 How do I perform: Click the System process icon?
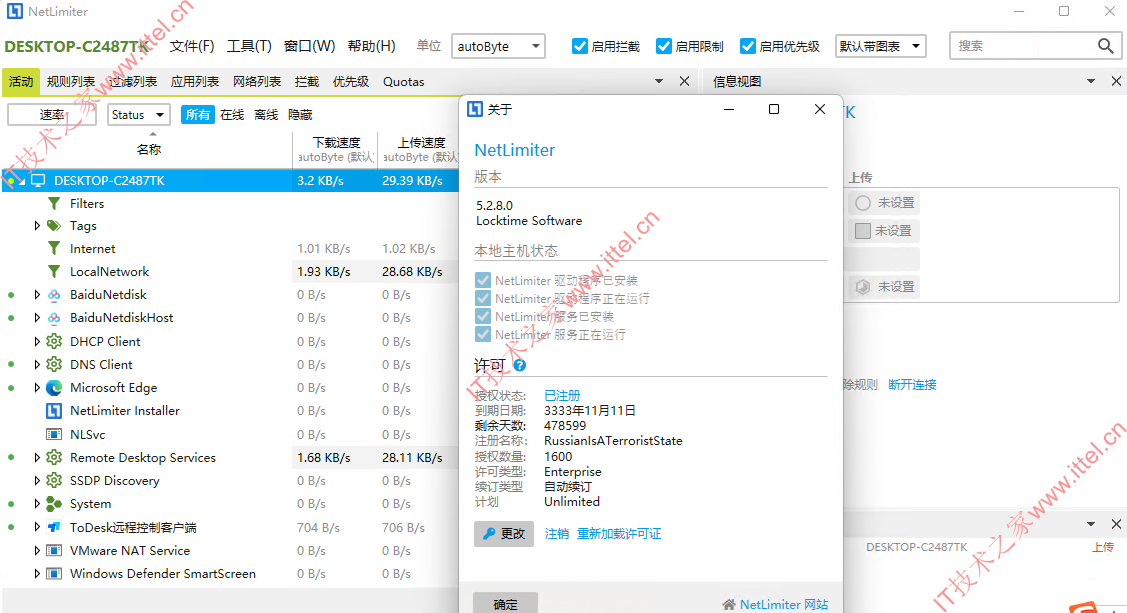(52, 503)
